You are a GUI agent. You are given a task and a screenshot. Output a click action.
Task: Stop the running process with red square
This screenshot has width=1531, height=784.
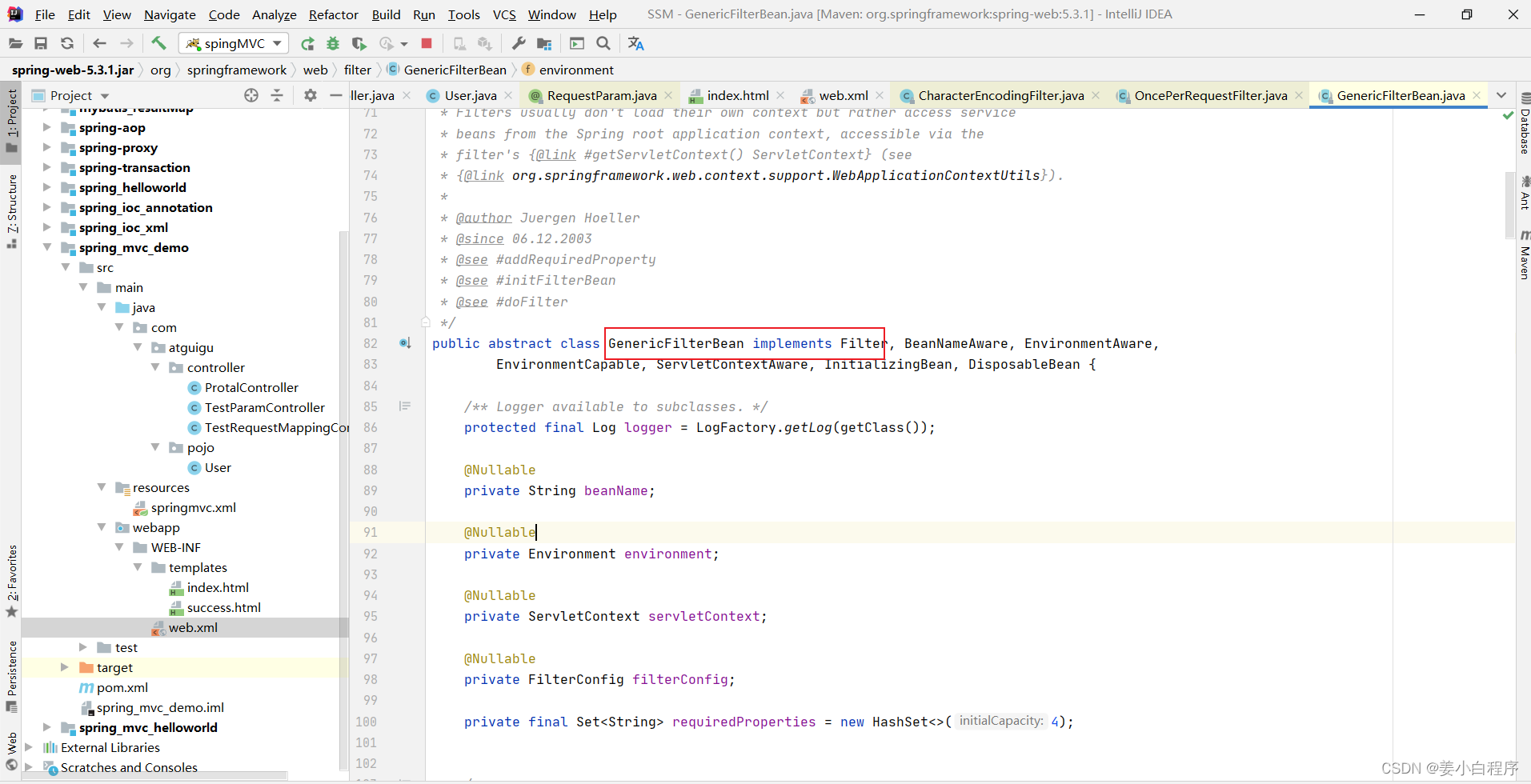click(427, 43)
